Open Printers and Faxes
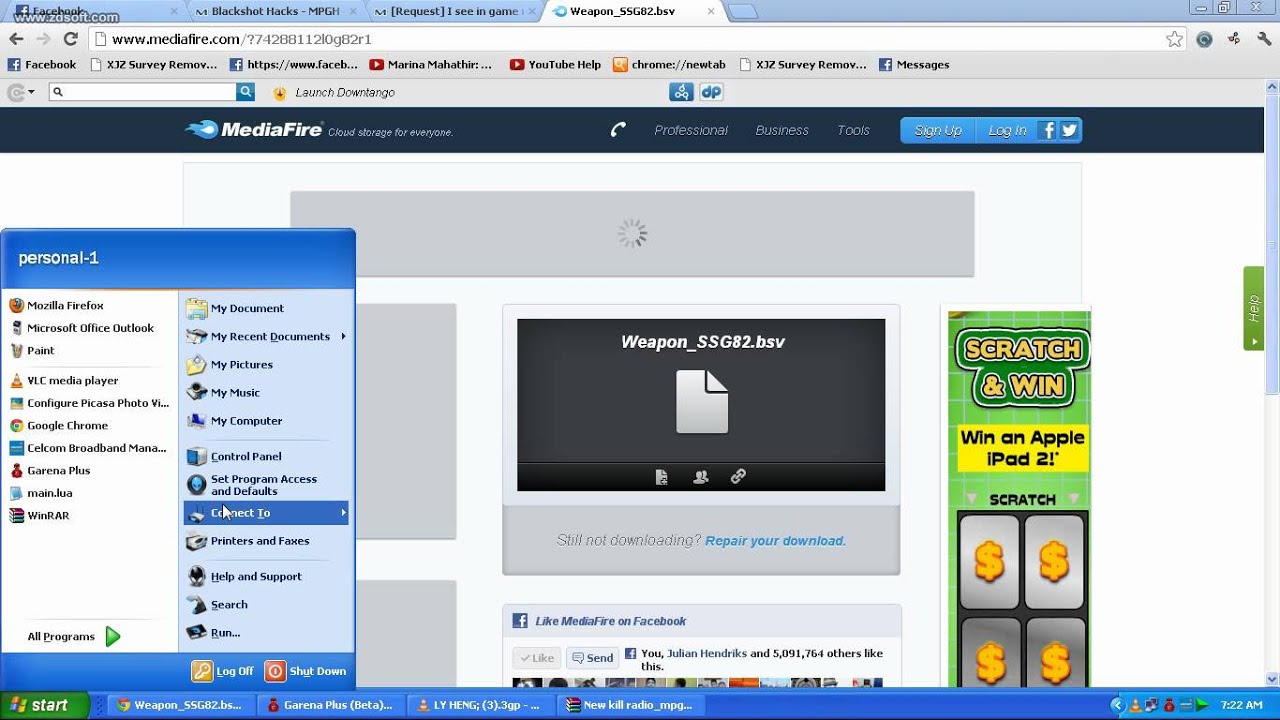This screenshot has width=1280, height=720. [248, 541]
